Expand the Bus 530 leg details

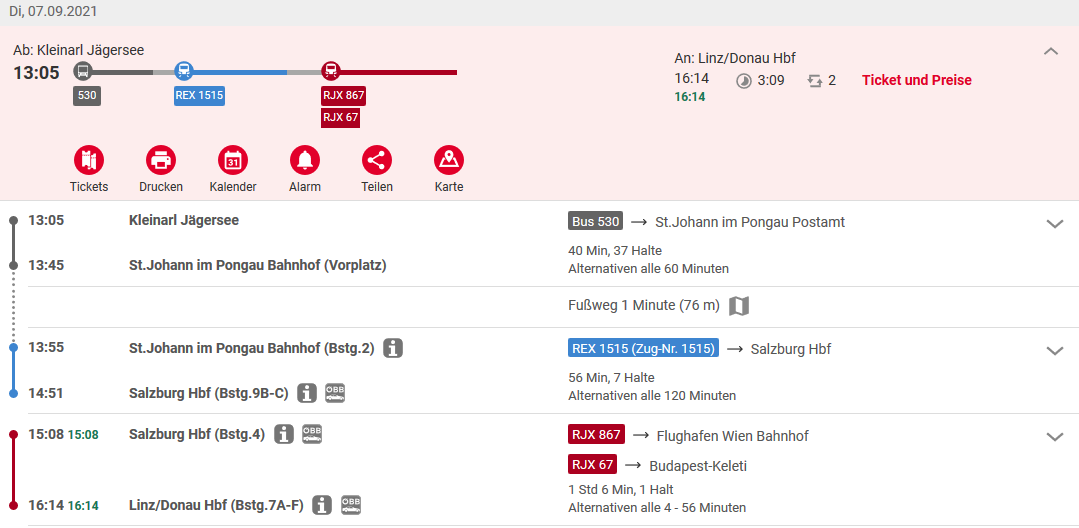click(x=1055, y=224)
